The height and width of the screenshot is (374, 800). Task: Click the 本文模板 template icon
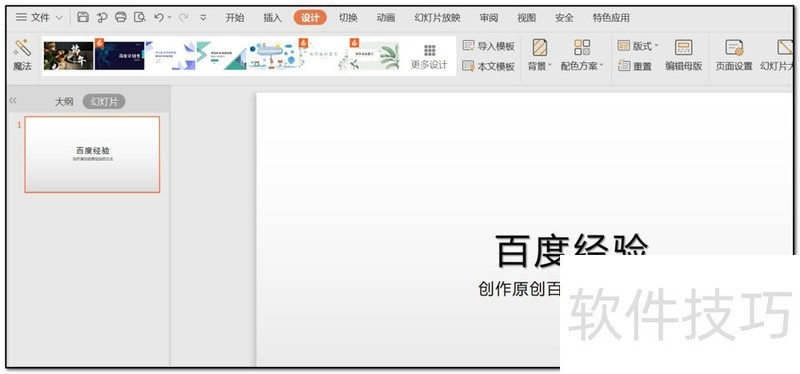468,66
